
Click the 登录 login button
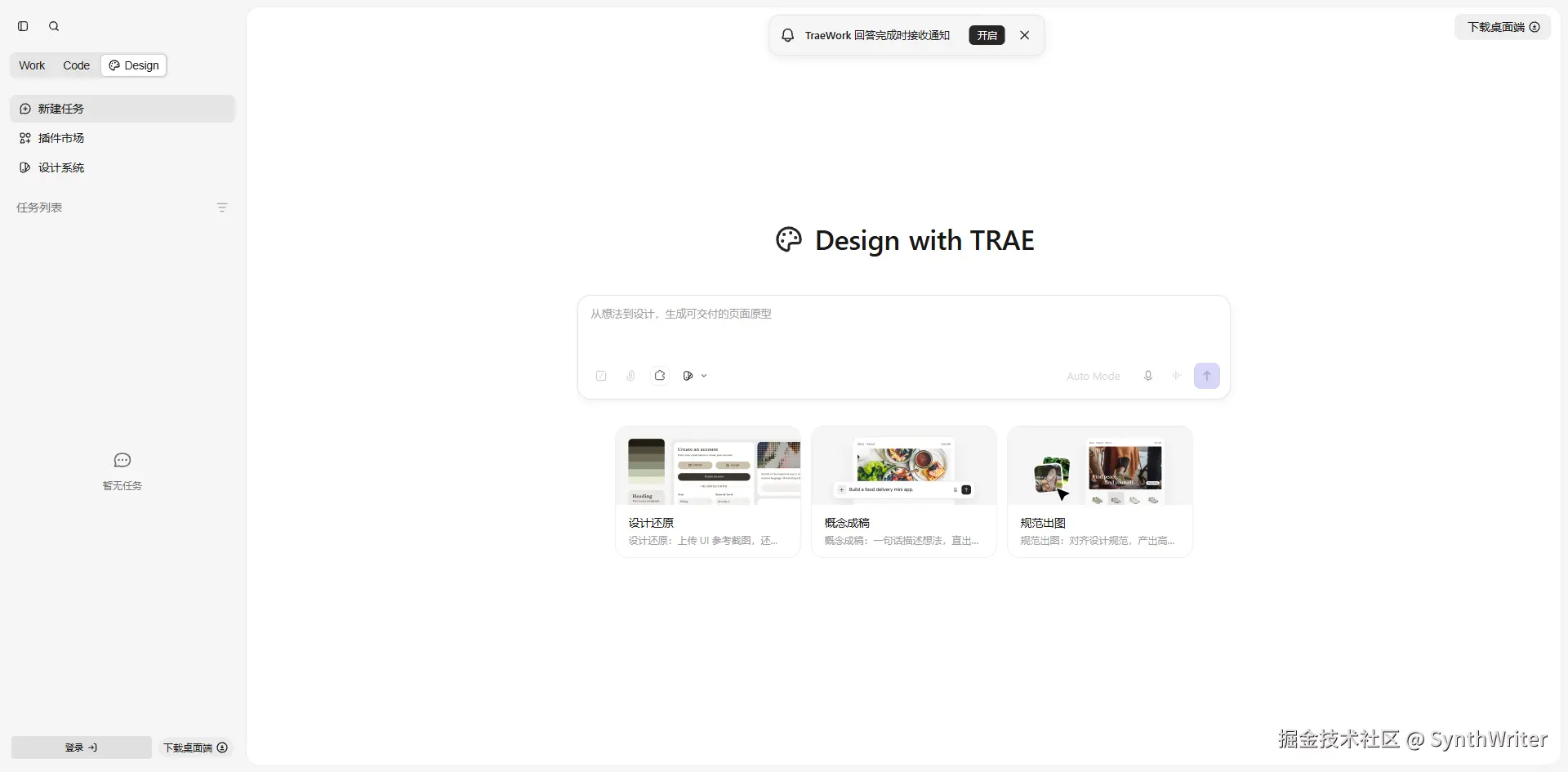pos(81,747)
